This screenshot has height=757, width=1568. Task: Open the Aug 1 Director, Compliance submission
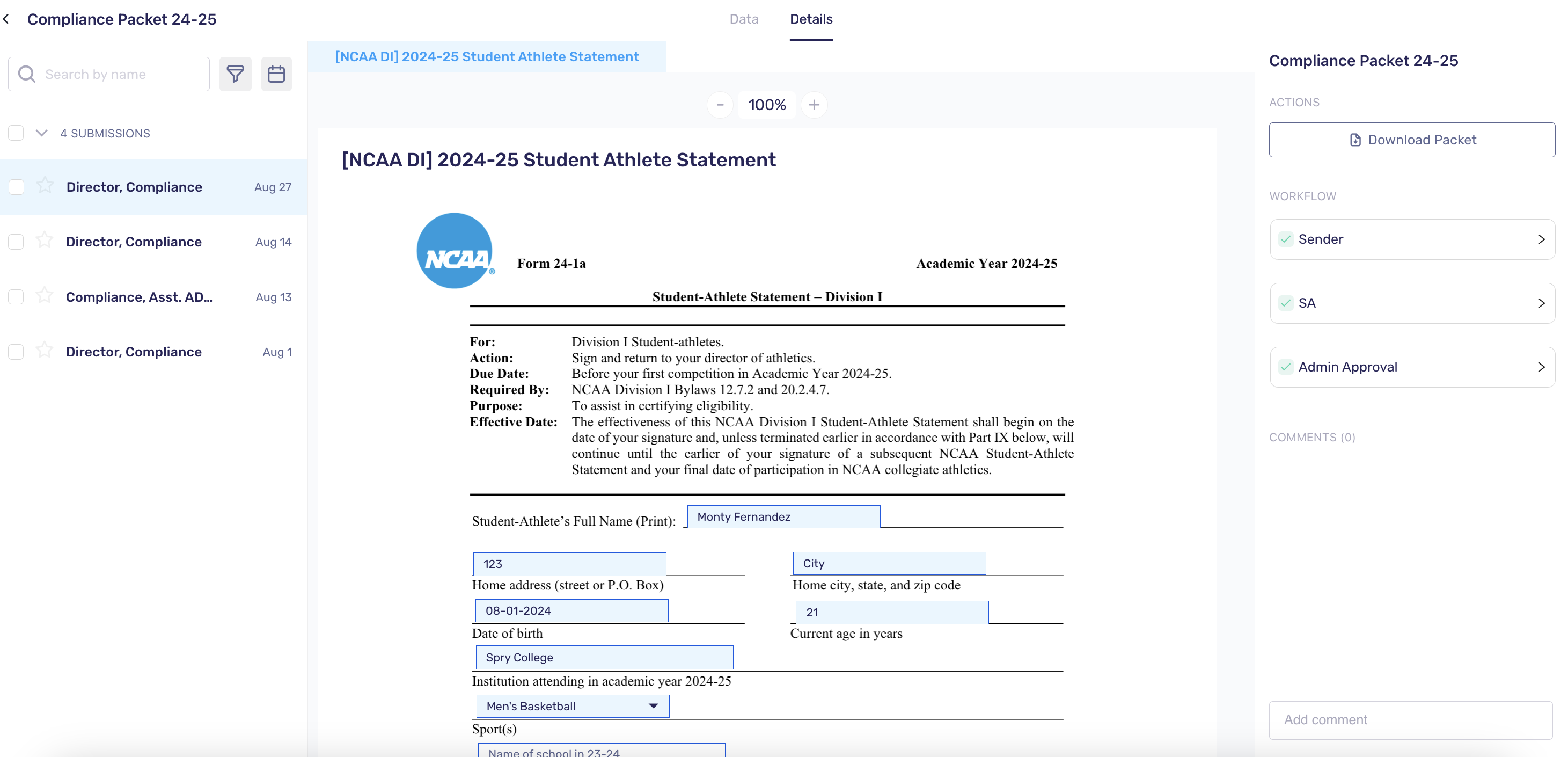tap(153, 352)
